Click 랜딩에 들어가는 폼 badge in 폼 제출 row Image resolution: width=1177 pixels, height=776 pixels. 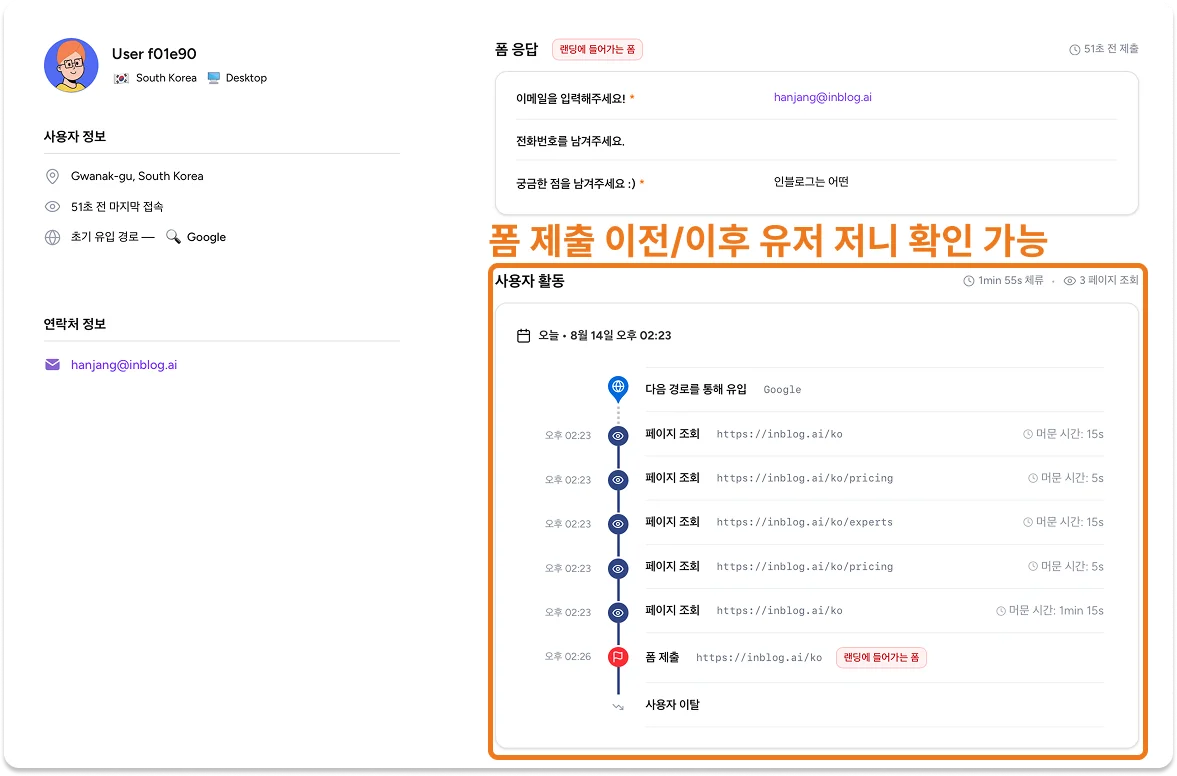tap(881, 657)
